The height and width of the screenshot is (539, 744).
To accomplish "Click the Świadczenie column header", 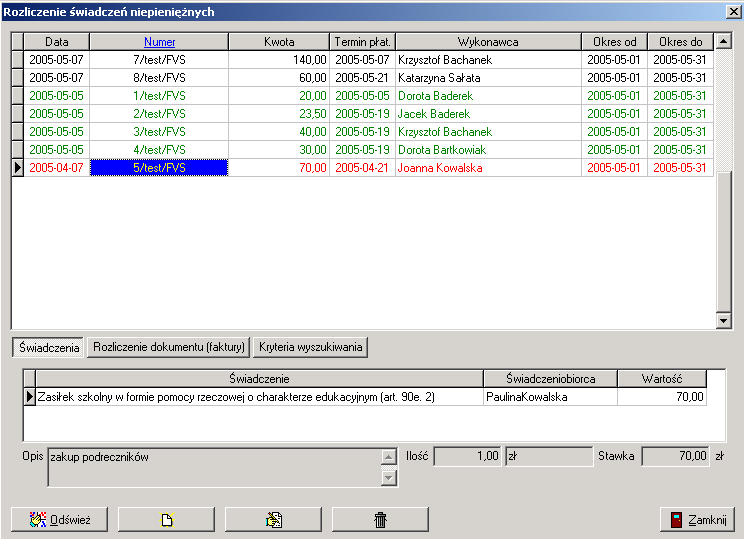I will point(260,379).
